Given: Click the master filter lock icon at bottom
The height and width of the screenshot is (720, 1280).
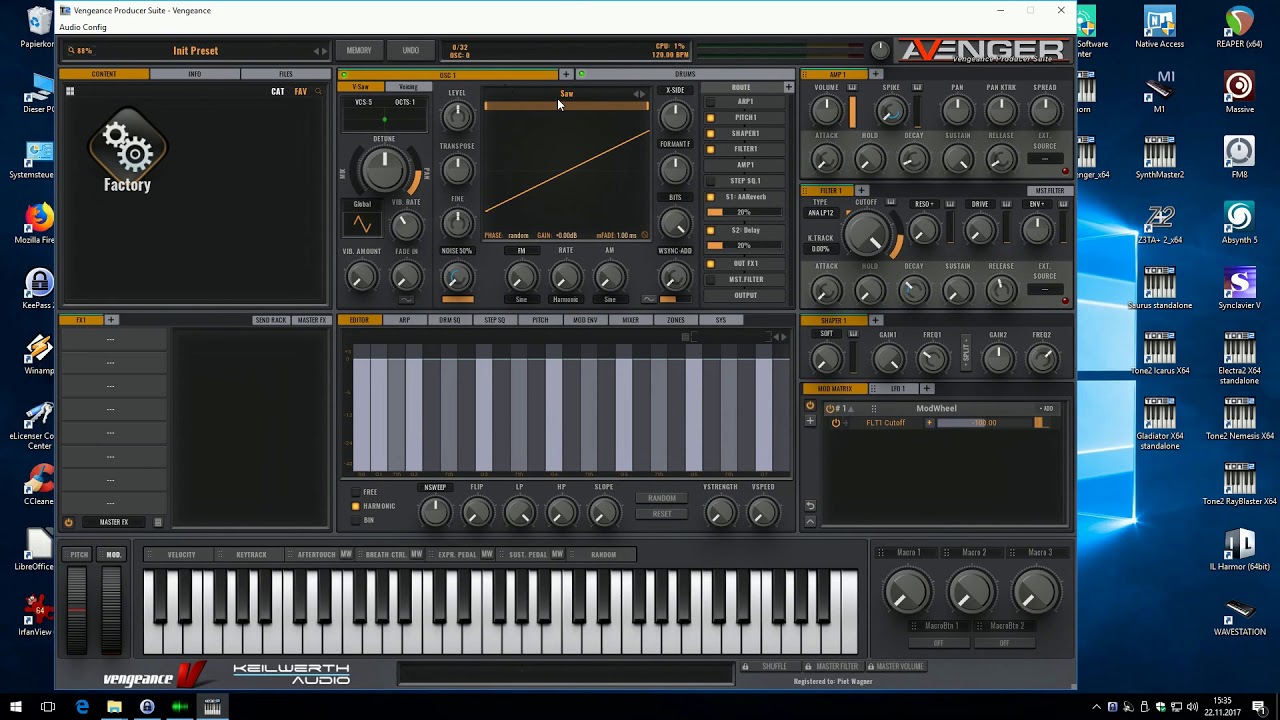Looking at the screenshot, I should pyautogui.click(x=808, y=666).
